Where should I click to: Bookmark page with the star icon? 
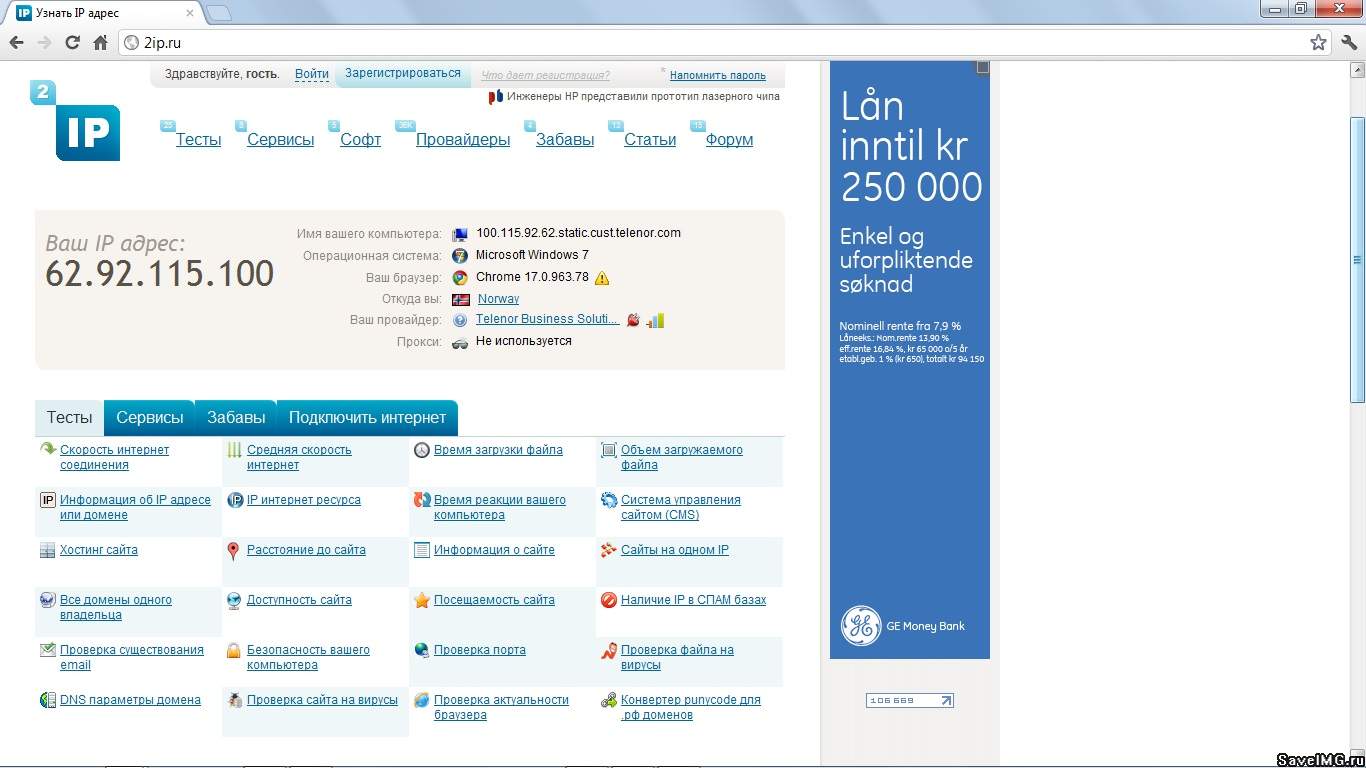point(1318,43)
